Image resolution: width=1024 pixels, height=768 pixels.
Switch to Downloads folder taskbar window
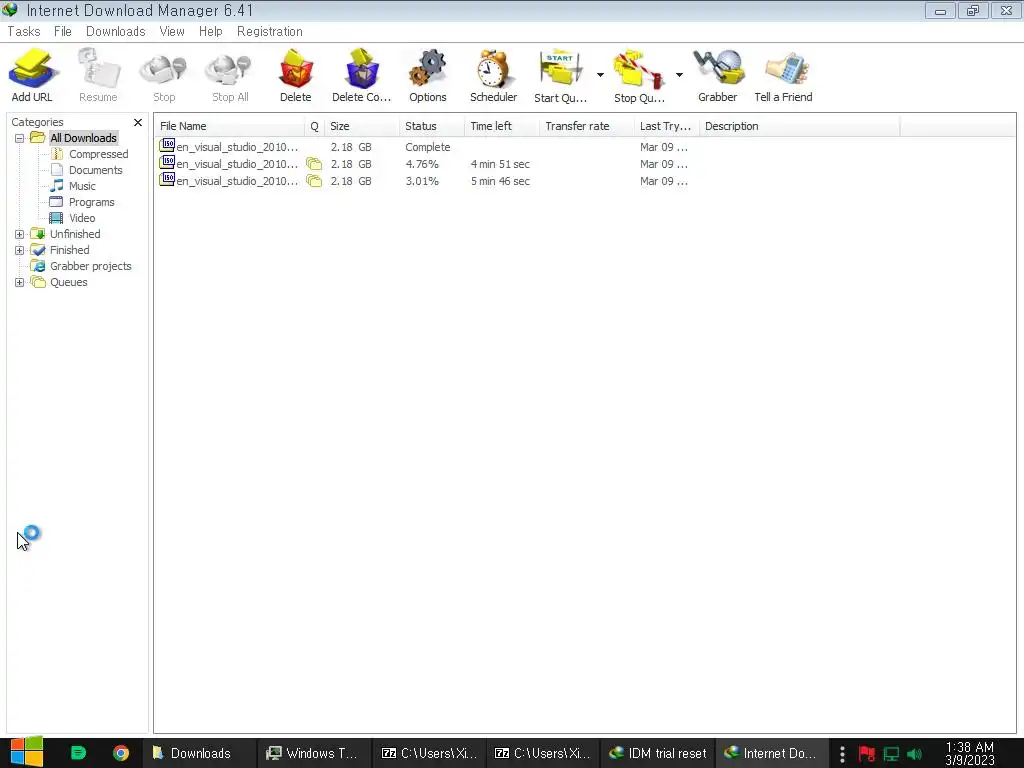[199, 753]
